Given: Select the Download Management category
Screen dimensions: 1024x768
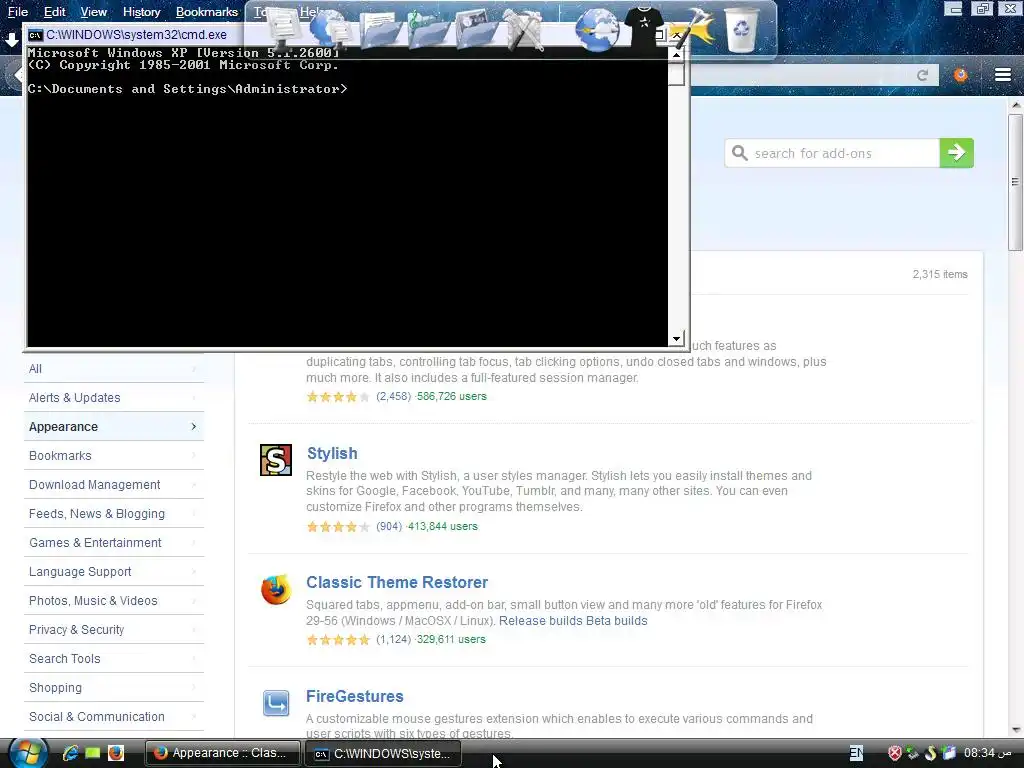Looking at the screenshot, I should tap(114, 485).
